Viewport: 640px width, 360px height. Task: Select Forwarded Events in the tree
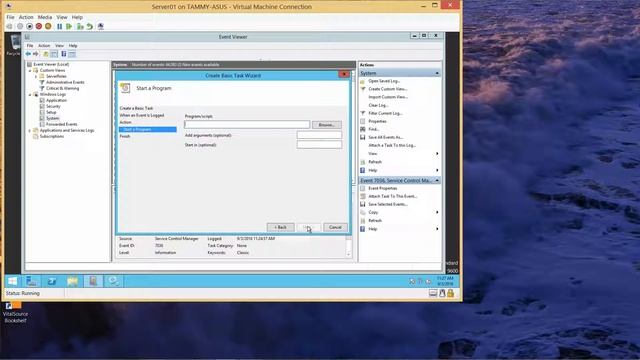coord(61,124)
